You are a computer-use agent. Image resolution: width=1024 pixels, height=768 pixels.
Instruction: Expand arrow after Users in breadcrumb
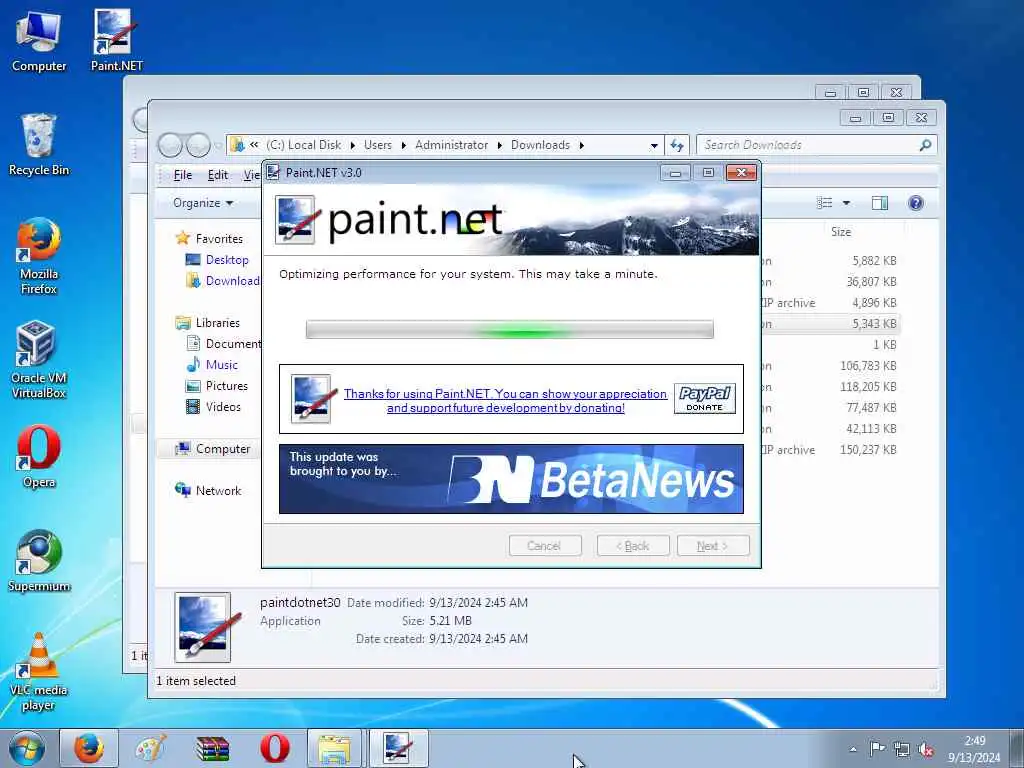click(x=404, y=146)
